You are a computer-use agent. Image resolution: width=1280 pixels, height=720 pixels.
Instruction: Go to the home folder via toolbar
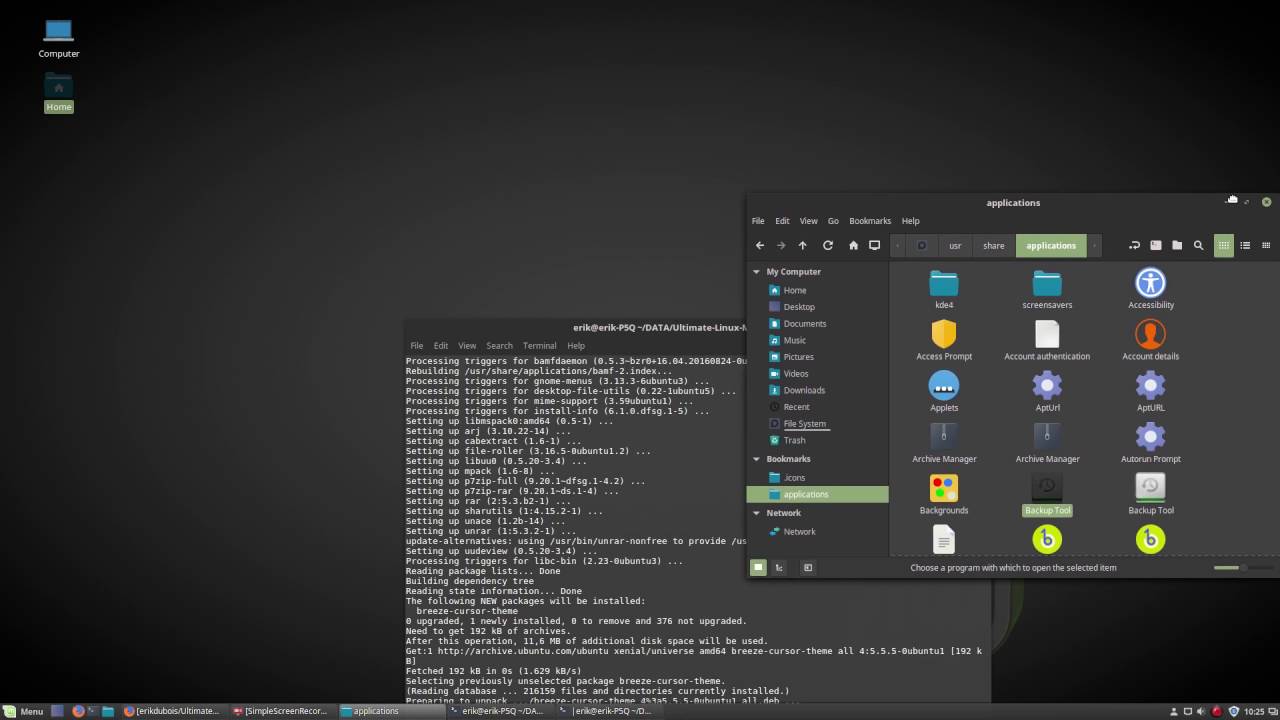click(853, 245)
